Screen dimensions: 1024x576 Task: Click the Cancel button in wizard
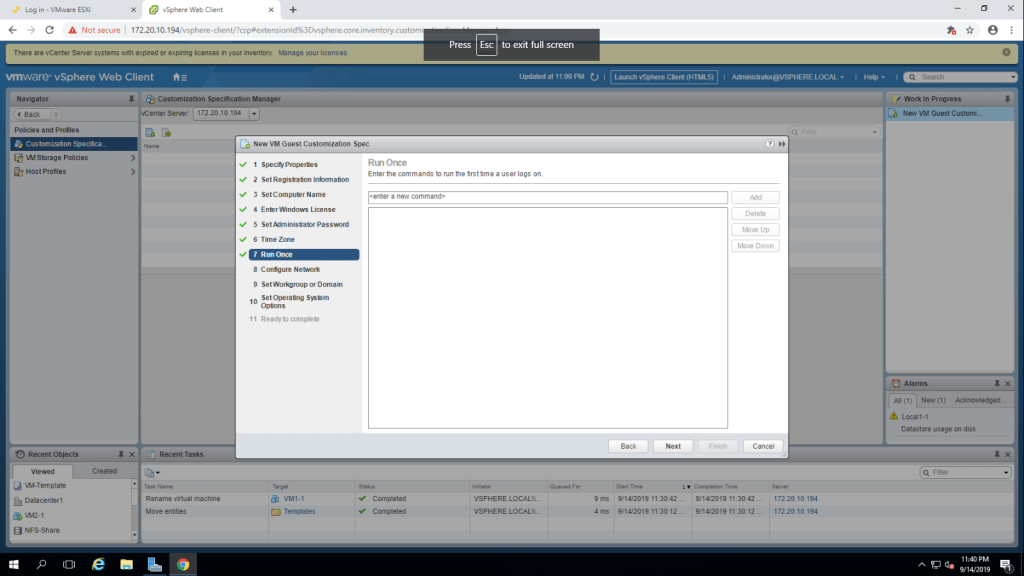pyautogui.click(x=763, y=446)
